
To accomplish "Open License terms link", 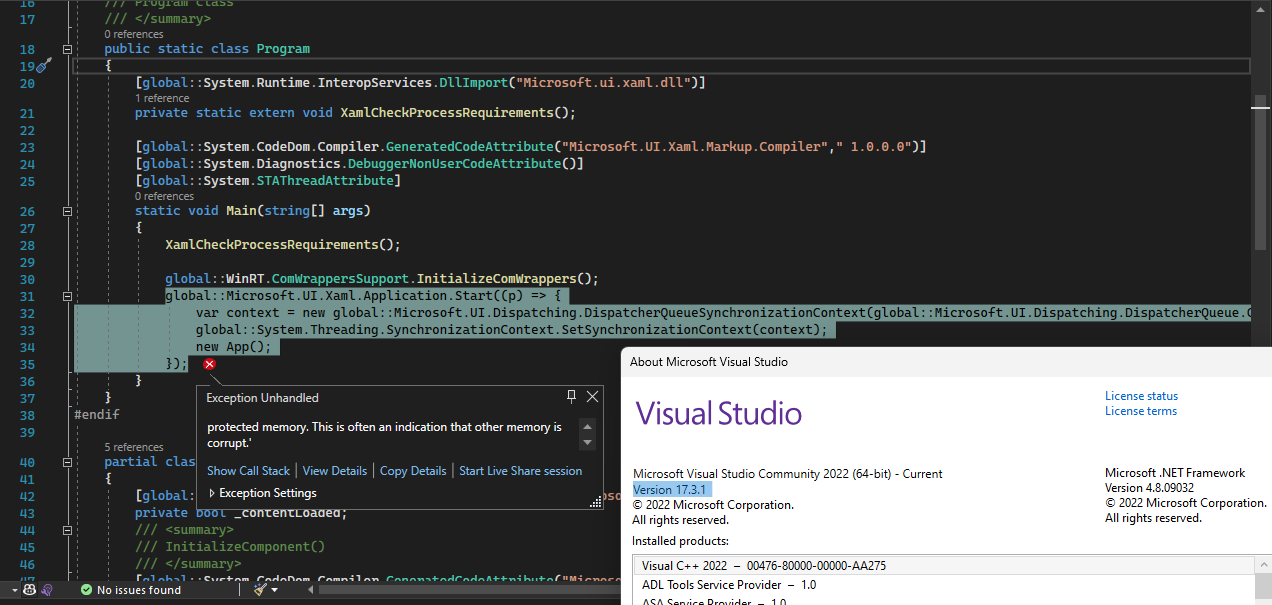I will 1140,410.
